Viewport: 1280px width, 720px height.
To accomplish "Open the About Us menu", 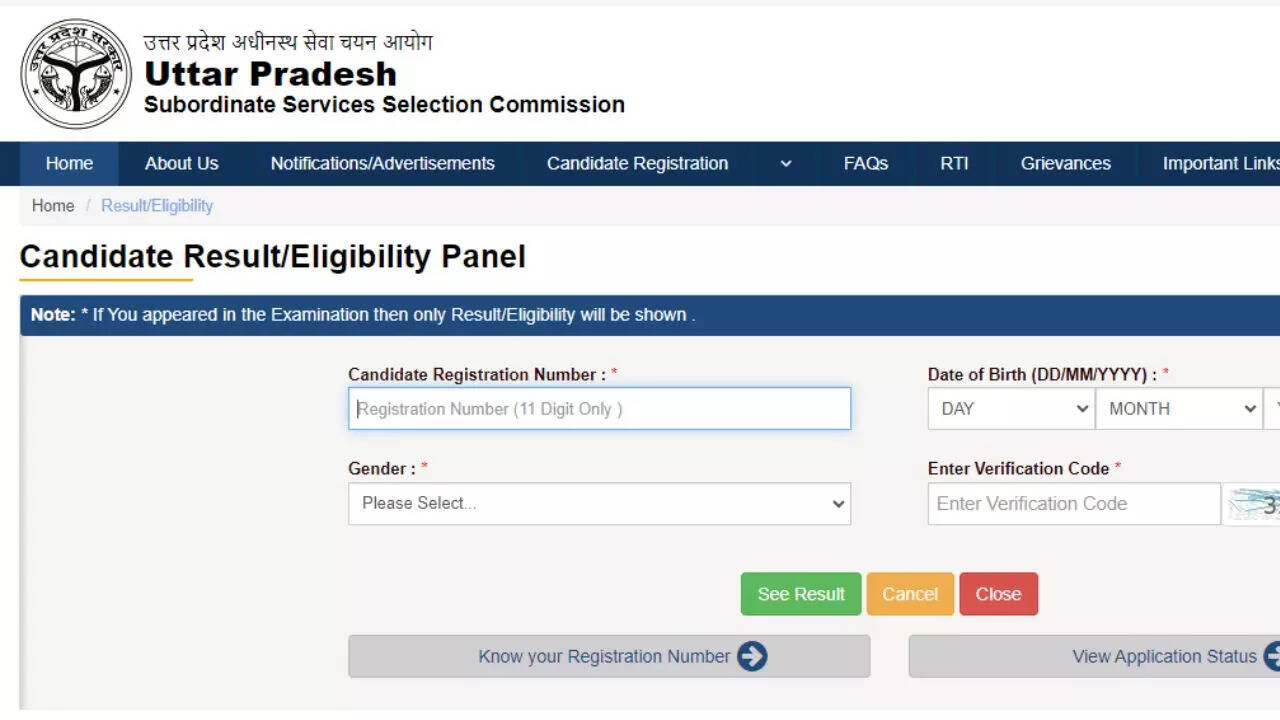I will 181,164.
